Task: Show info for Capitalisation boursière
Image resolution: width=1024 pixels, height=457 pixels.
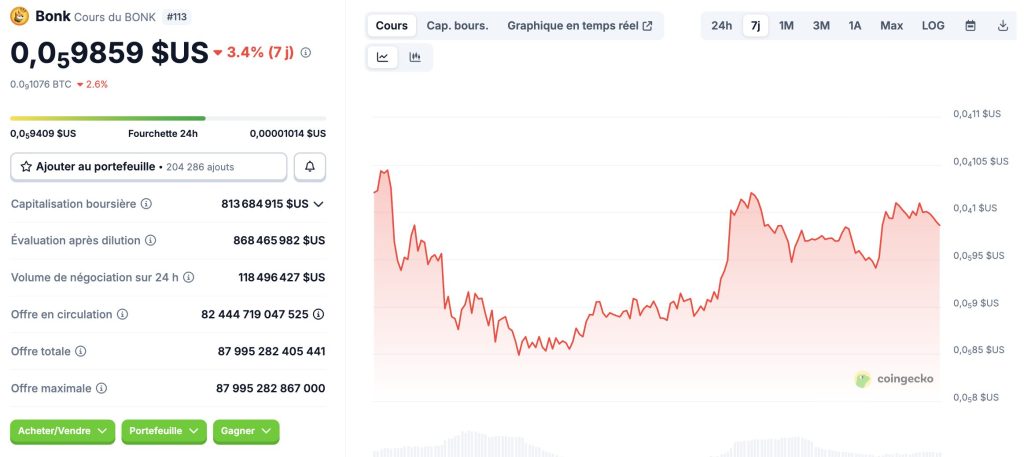Action: click(x=147, y=204)
